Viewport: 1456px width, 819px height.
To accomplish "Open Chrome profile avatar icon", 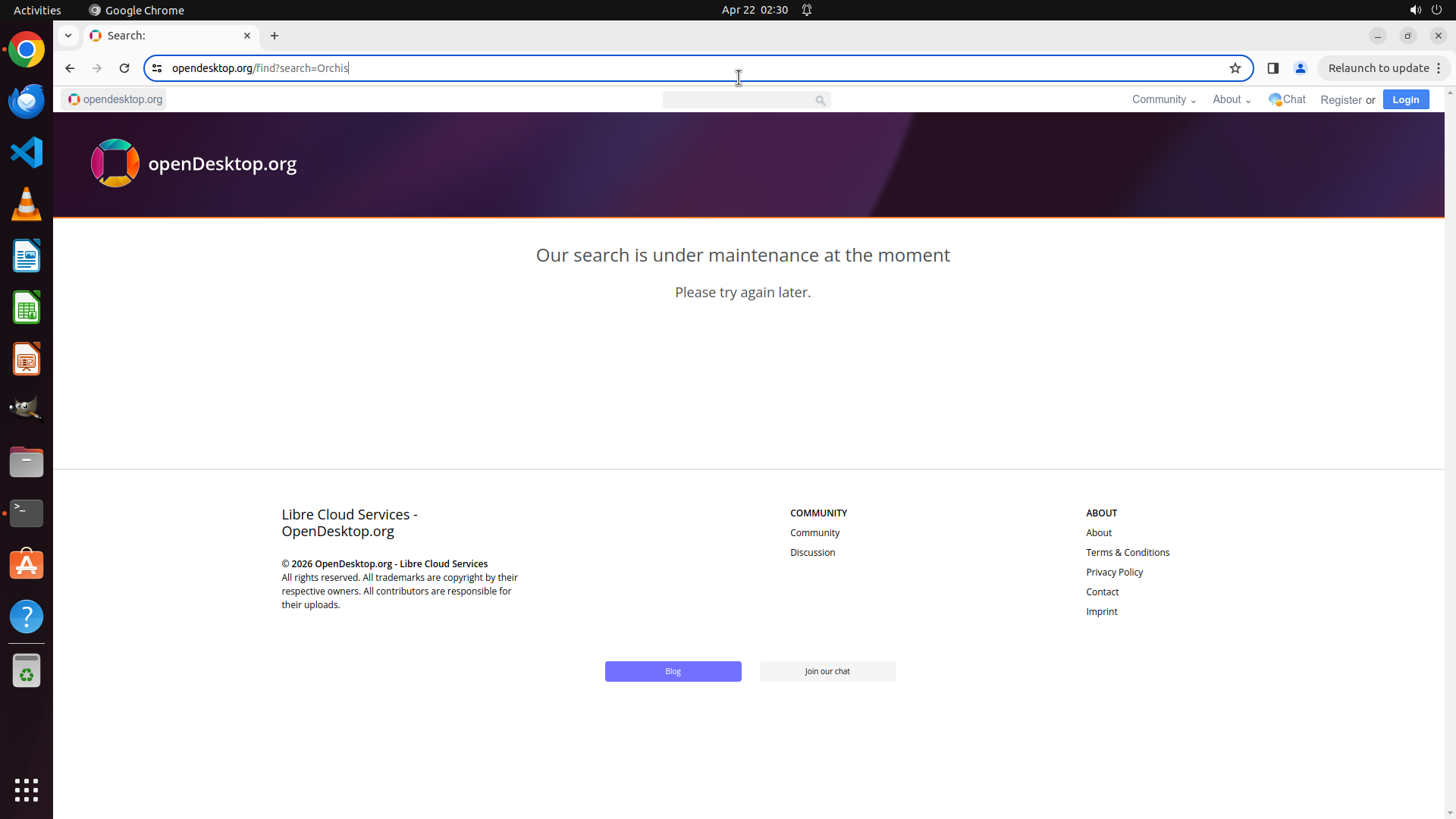I will pyautogui.click(x=1301, y=68).
